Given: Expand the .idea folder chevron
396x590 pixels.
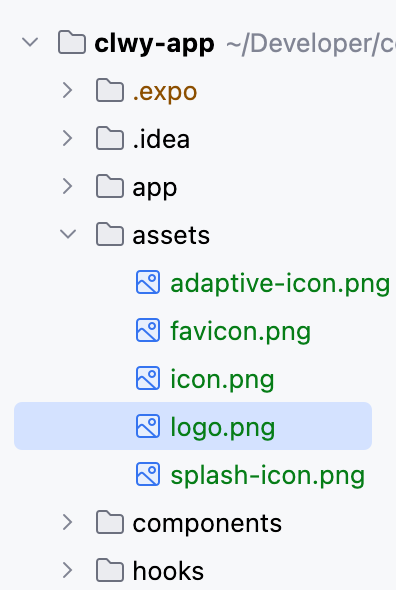Looking at the screenshot, I should (x=67, y=138).
